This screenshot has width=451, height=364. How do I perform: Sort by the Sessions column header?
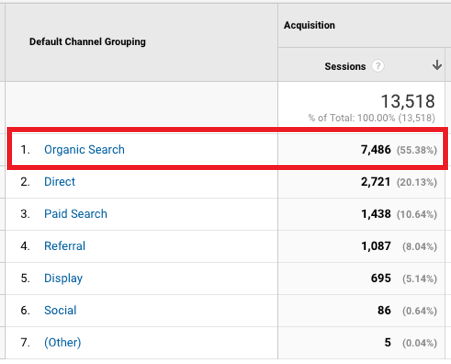[x=345, y=66]
